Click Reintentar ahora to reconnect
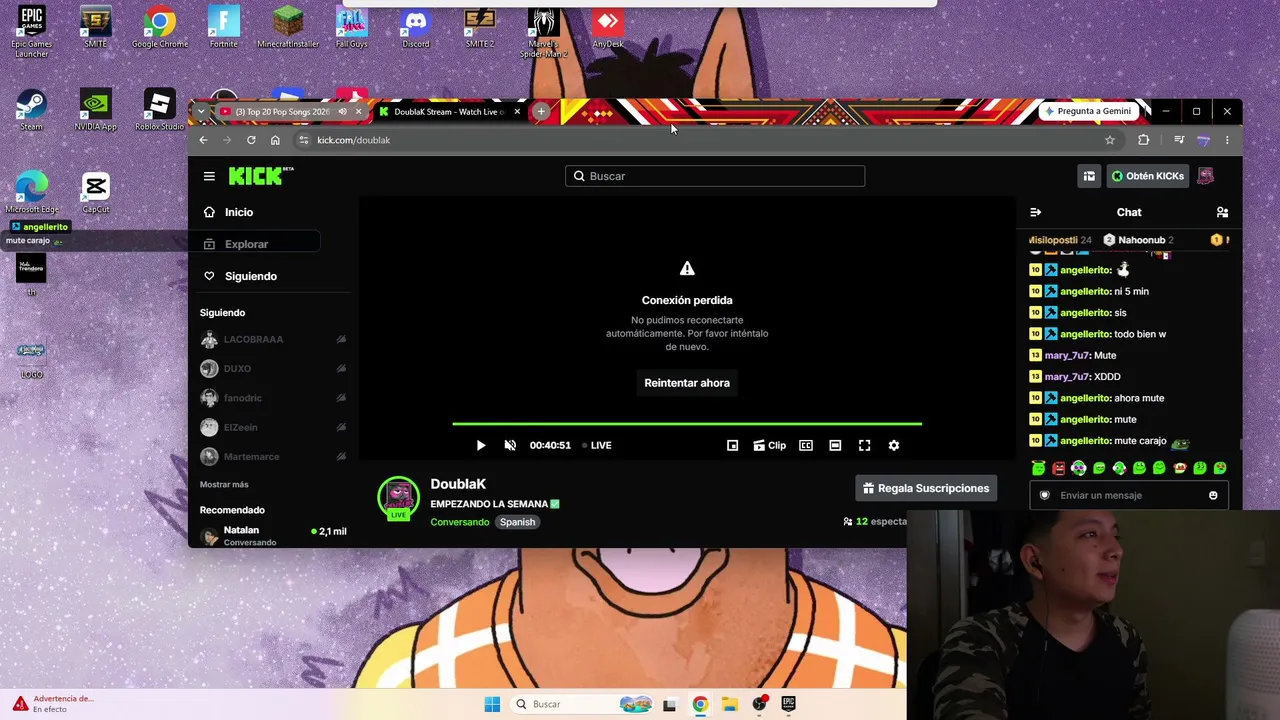This screenshot has width=1280, height=720. coord(687,383)
